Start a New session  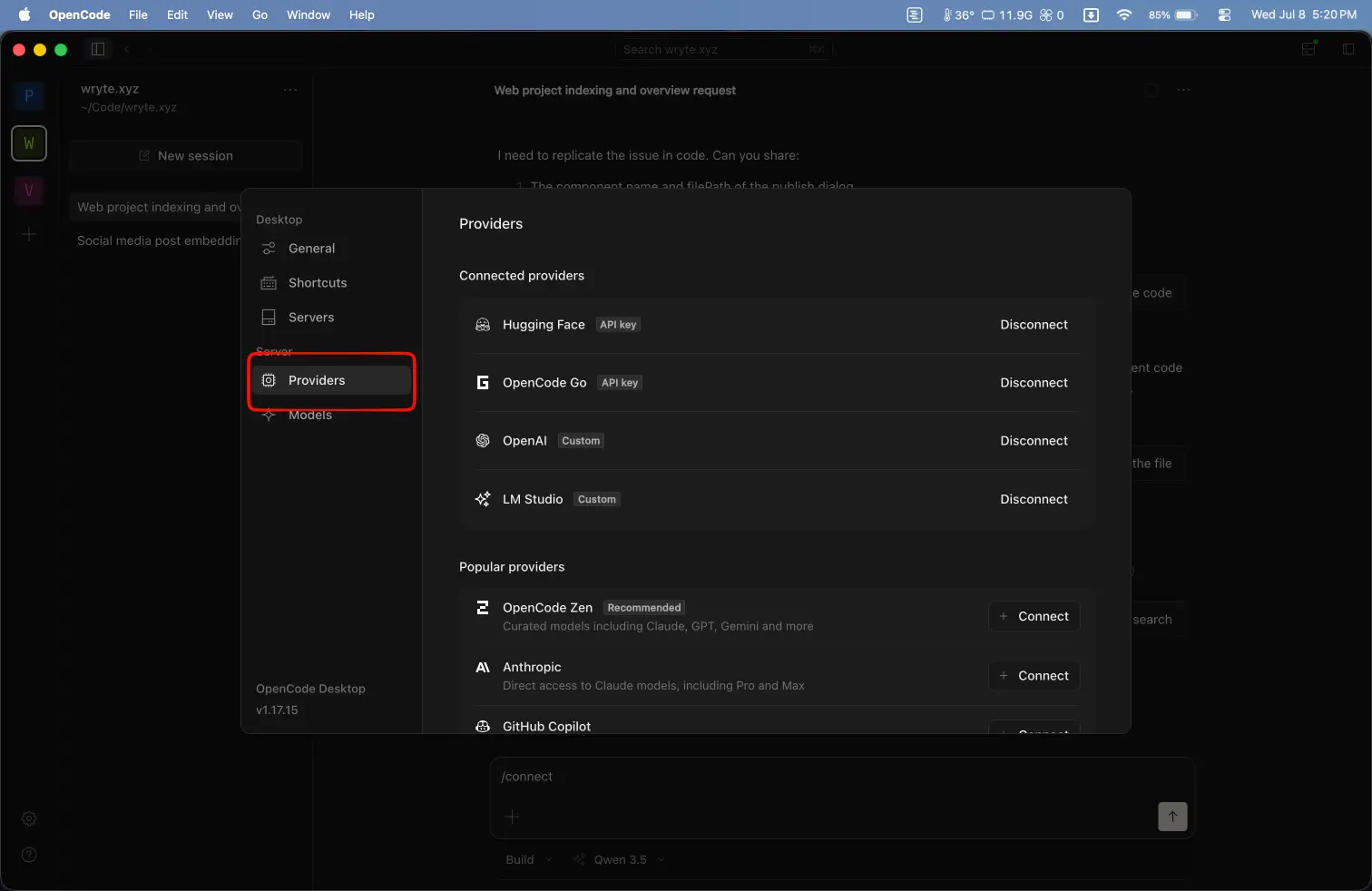pyautogui.click(x=186, y=156)
